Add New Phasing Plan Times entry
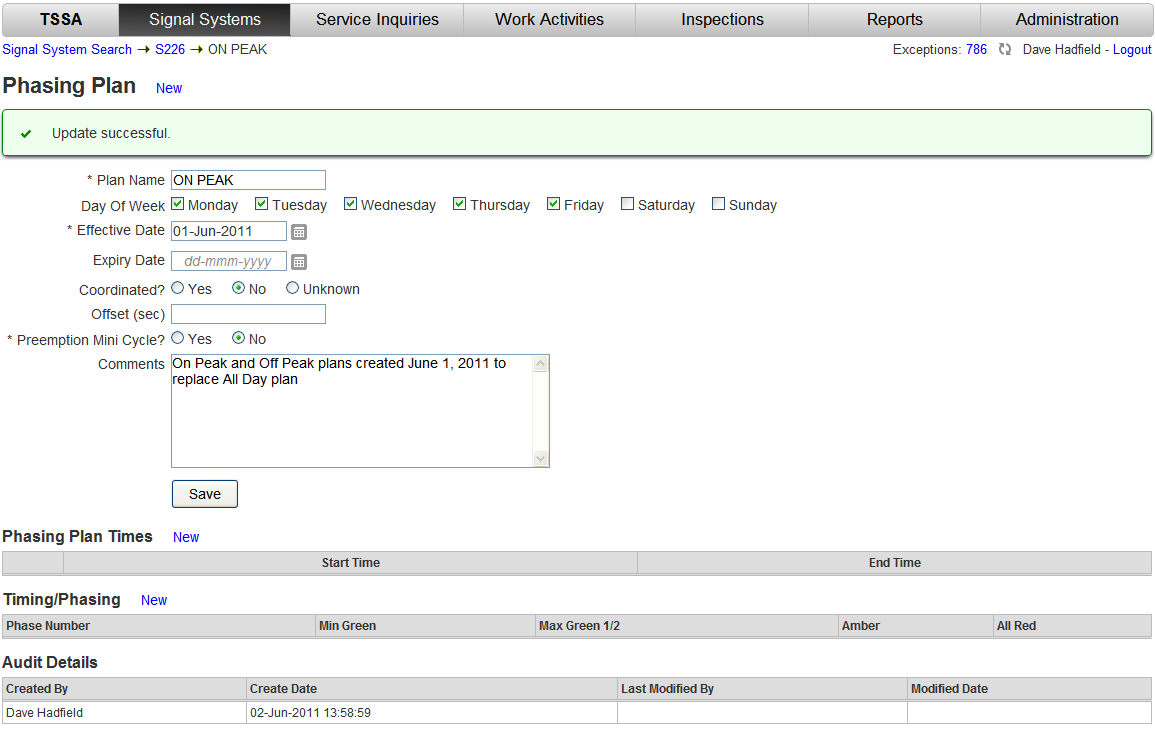This screenshot has width=1155, height=729. coord(186,538)
